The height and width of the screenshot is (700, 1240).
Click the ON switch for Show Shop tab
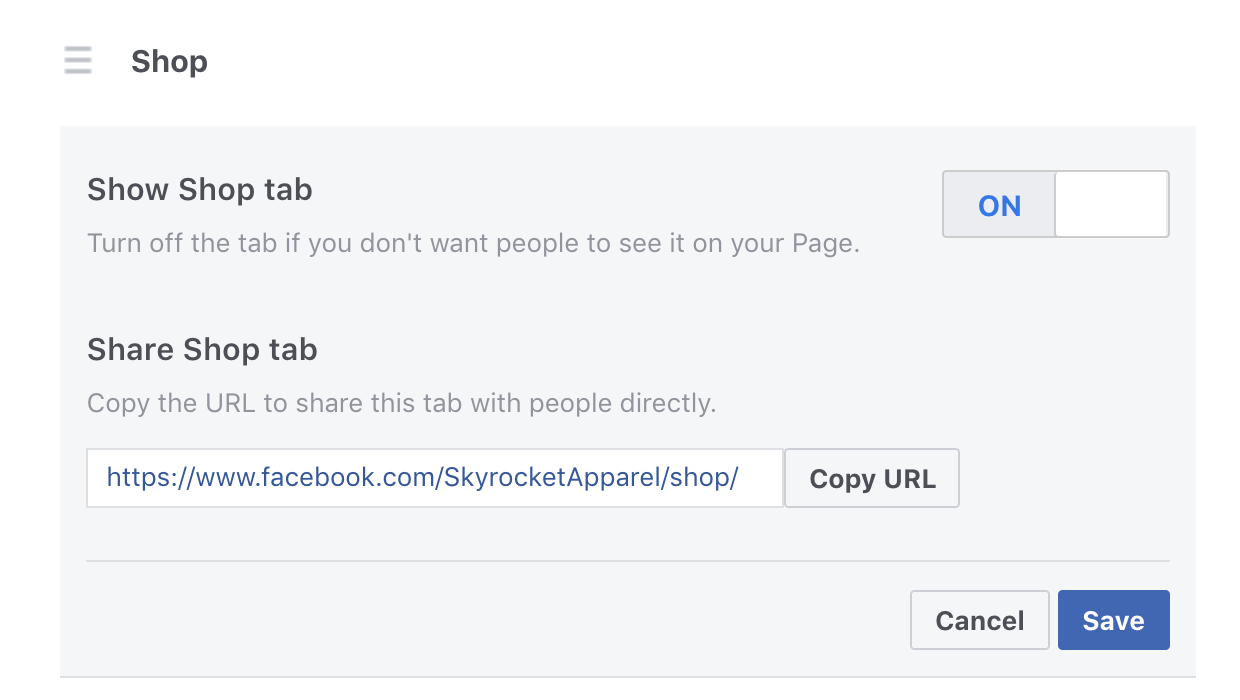coord(999,204)
